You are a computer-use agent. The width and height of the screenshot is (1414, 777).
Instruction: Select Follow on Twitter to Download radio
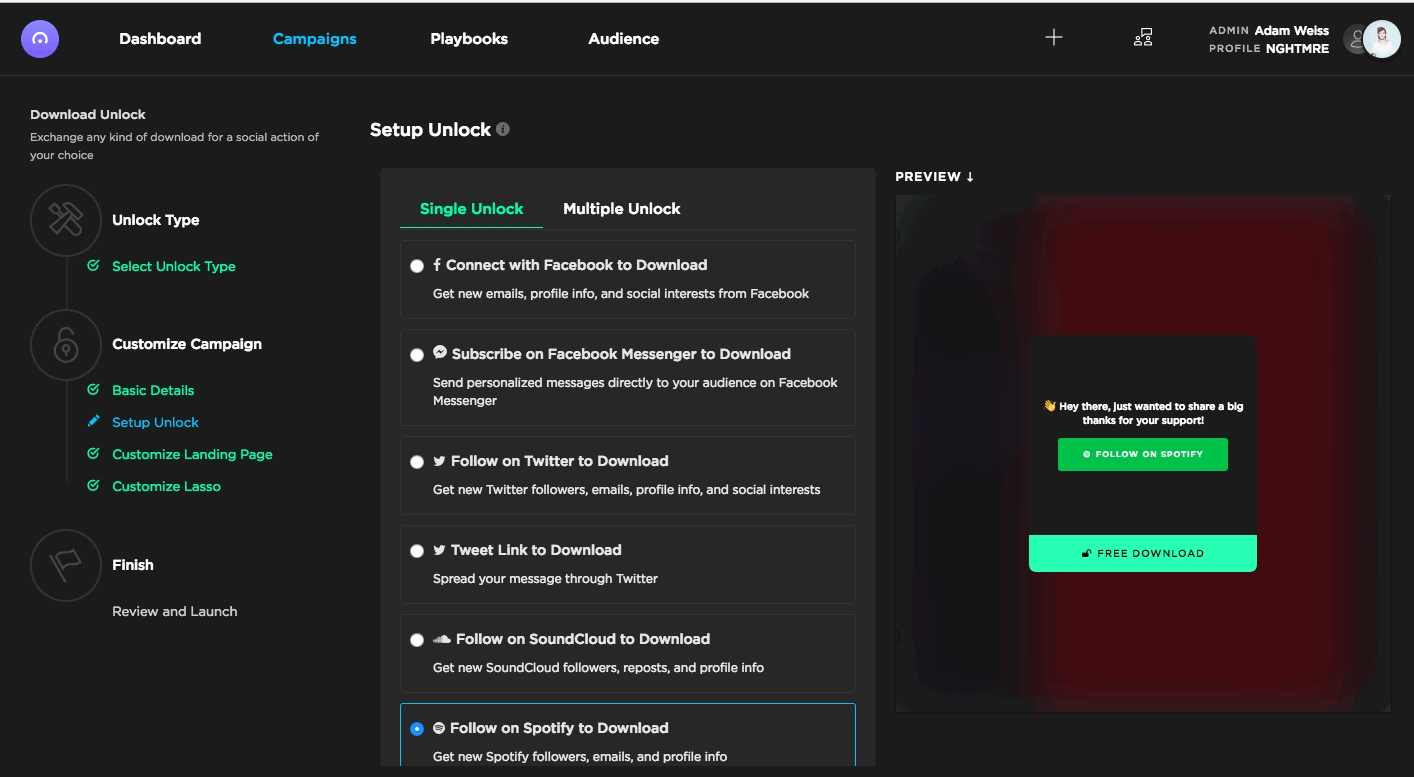(417, 462)
